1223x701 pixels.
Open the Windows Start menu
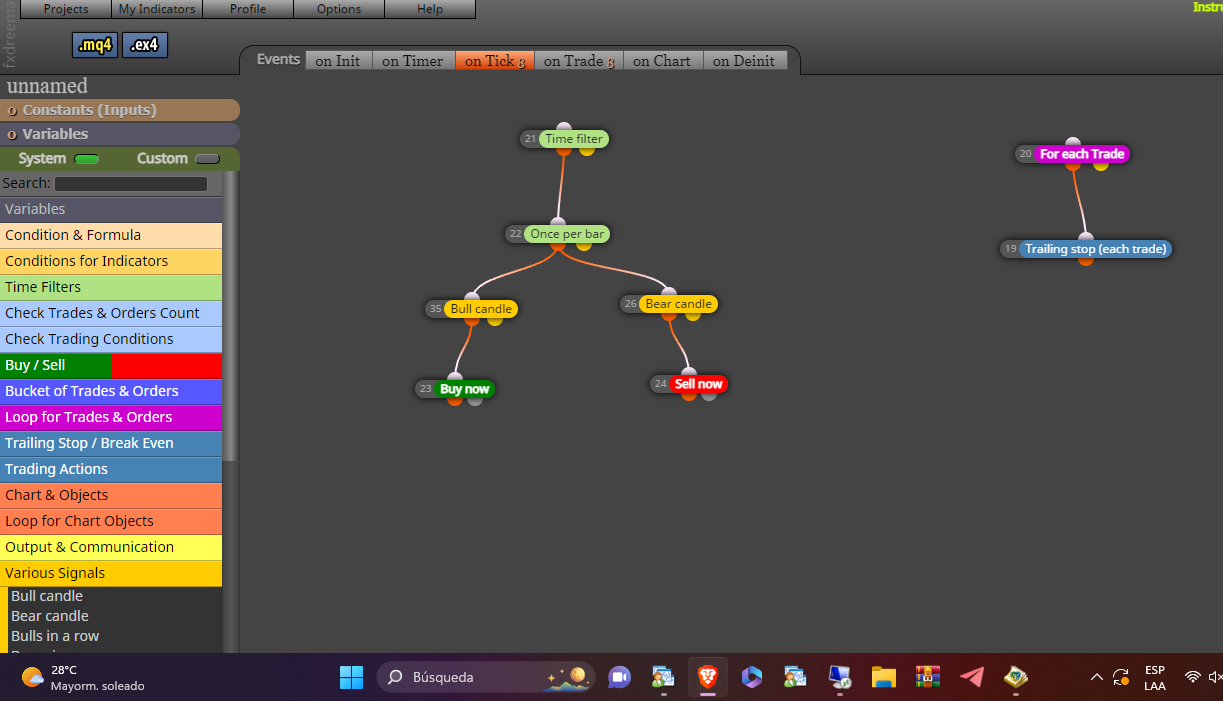[x=351, y=677]
